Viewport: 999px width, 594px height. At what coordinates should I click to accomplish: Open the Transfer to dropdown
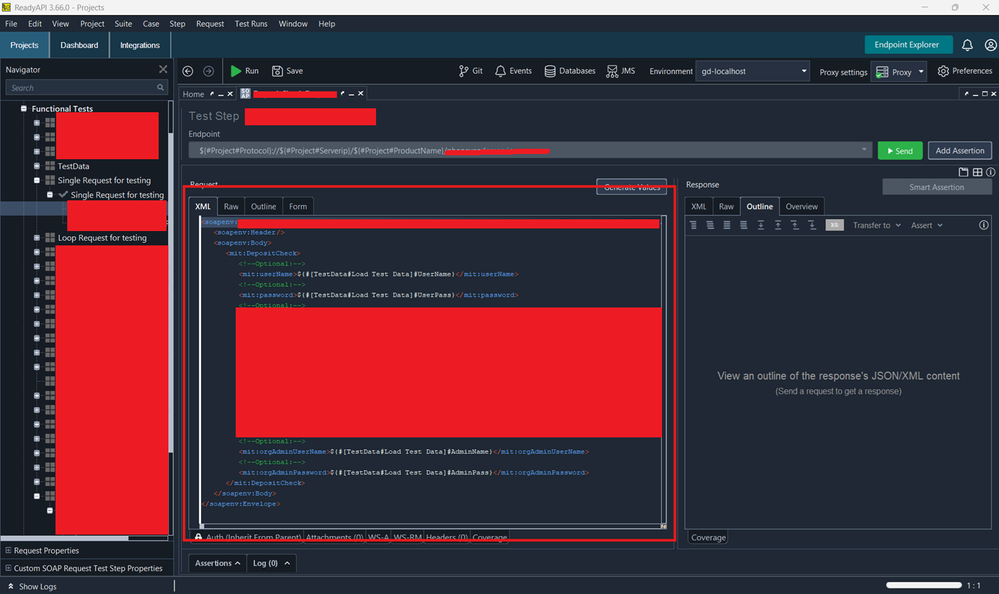tap(877, 225)
